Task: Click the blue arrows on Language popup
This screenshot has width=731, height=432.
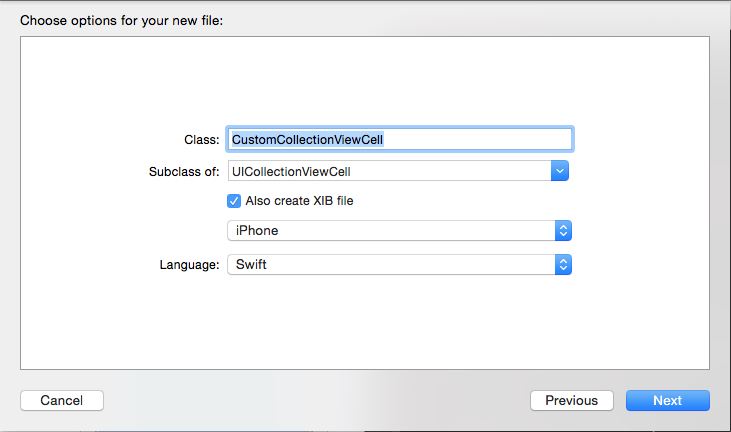Action: tap(563, 265)
